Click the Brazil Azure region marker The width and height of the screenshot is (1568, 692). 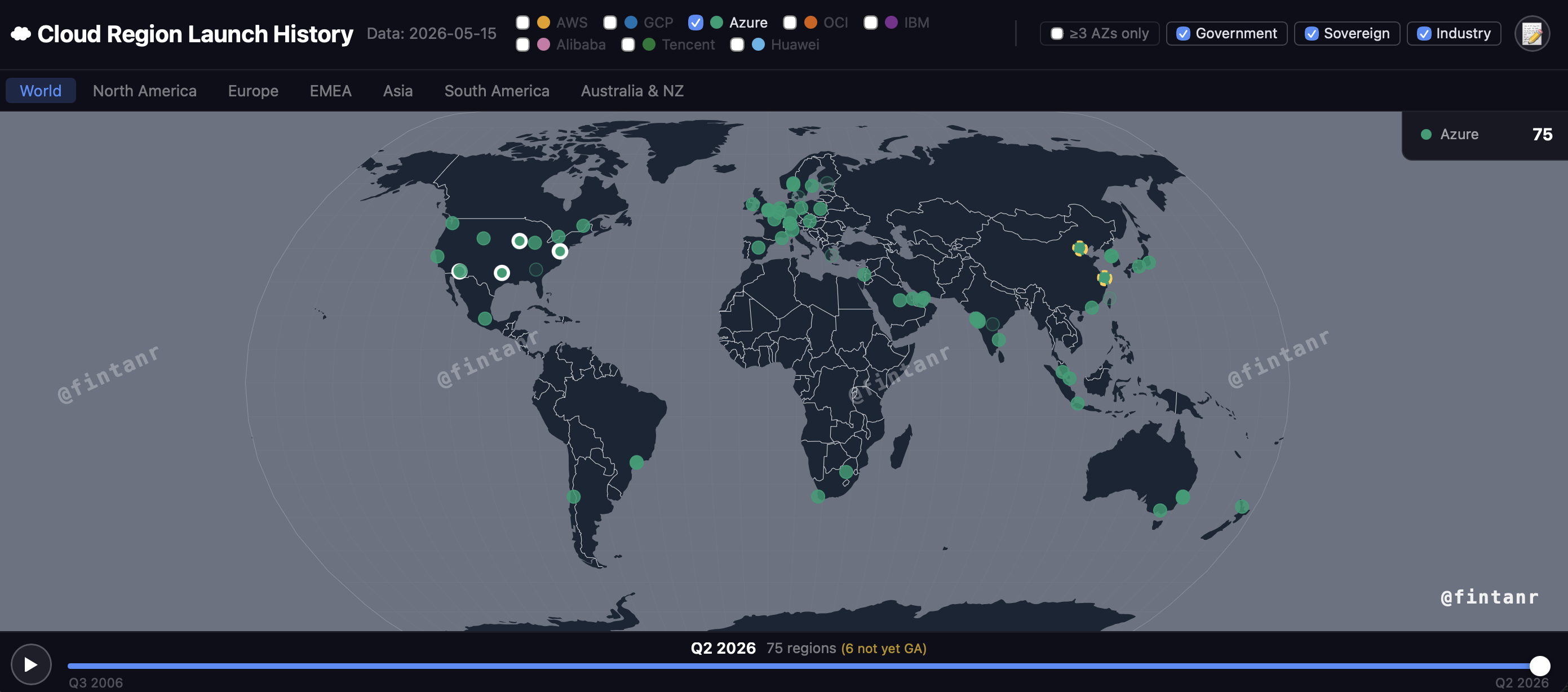[637, 462]
